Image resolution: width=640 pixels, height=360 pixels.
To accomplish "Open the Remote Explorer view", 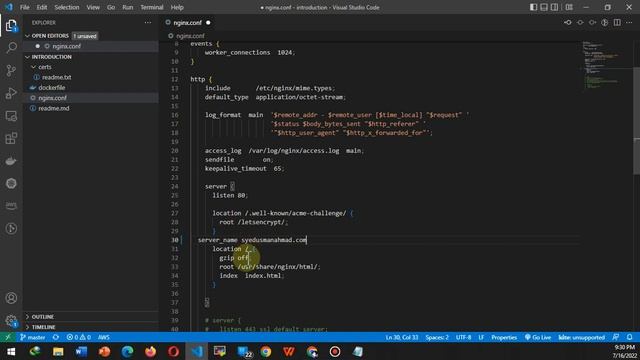I will [x=11, y=116].
